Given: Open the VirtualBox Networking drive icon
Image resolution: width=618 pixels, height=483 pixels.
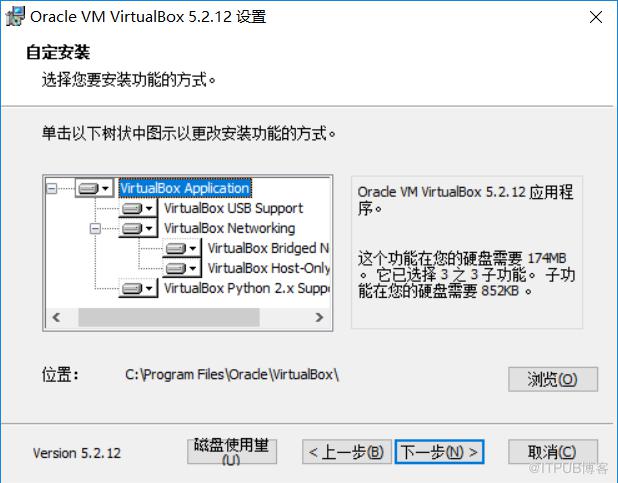Looking at the screenshot, I should click(x=138, y=228).
